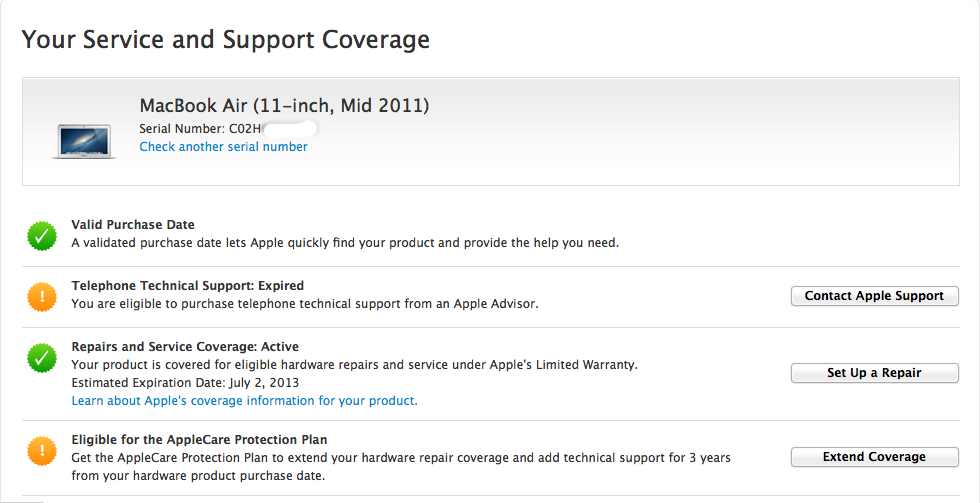Viewport: 980px width, 503px height.
Task: Select Telephone Technical Support: Expired heading
Action: (188, 286)
